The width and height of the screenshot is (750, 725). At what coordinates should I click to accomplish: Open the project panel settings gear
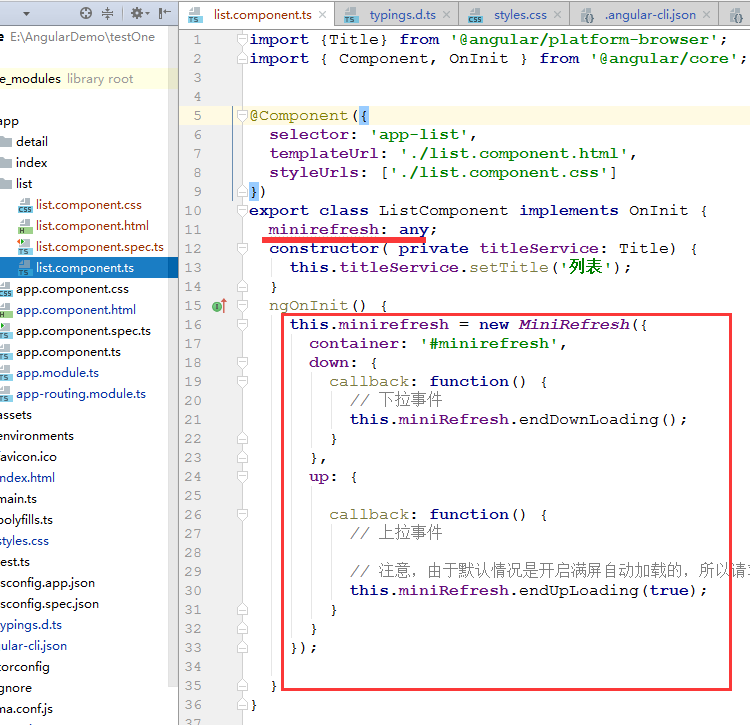(x=138, y=13)
